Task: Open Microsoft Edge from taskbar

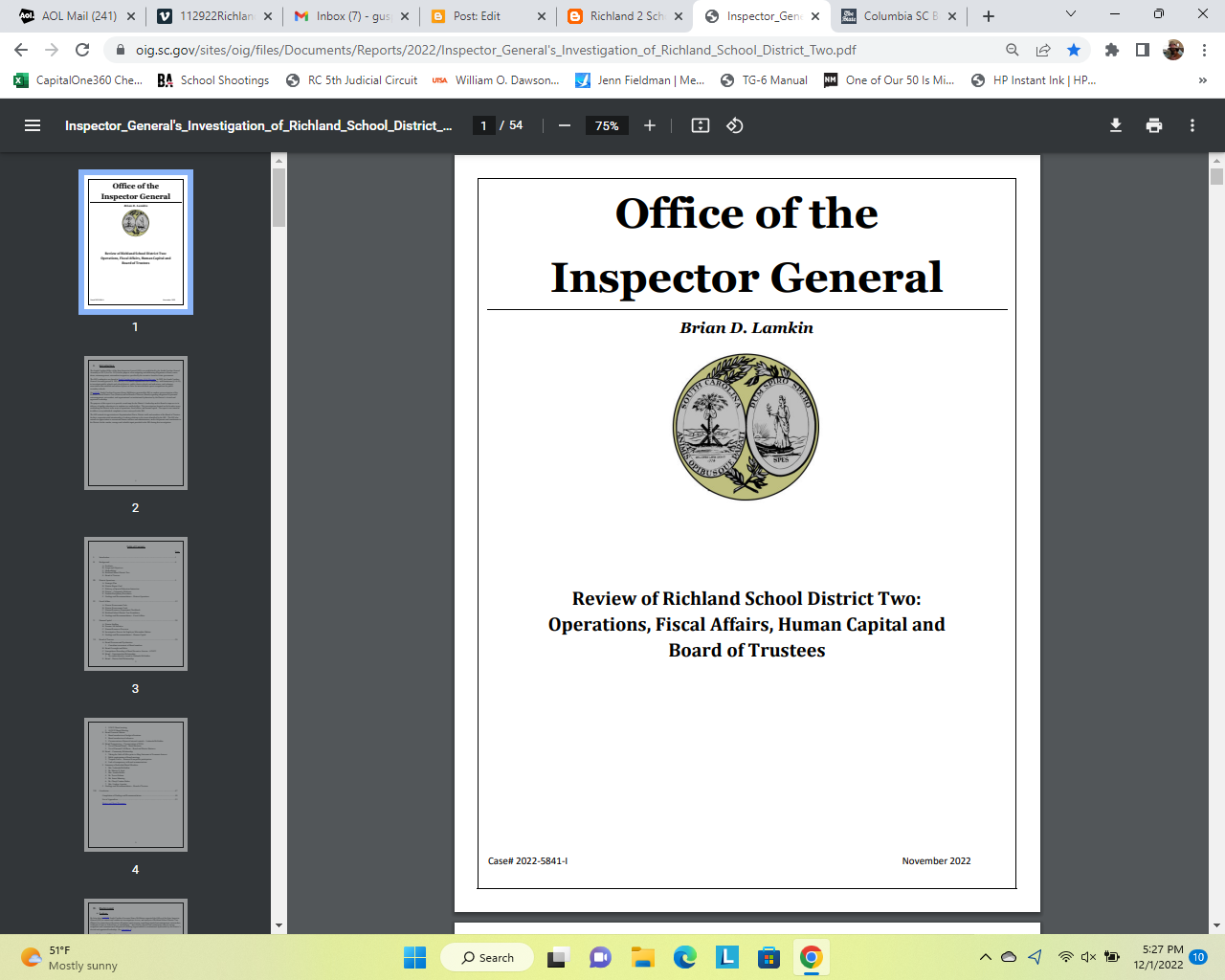Action: tap(684, 957)
